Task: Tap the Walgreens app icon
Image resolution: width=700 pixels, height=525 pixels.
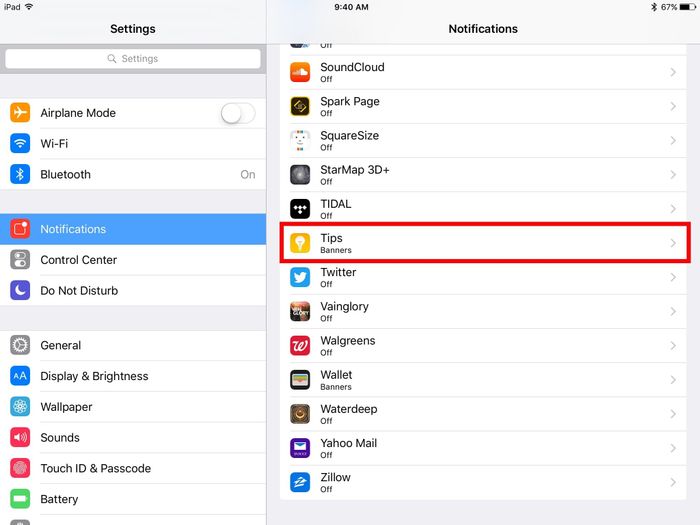Action: [x=300, y=346]
